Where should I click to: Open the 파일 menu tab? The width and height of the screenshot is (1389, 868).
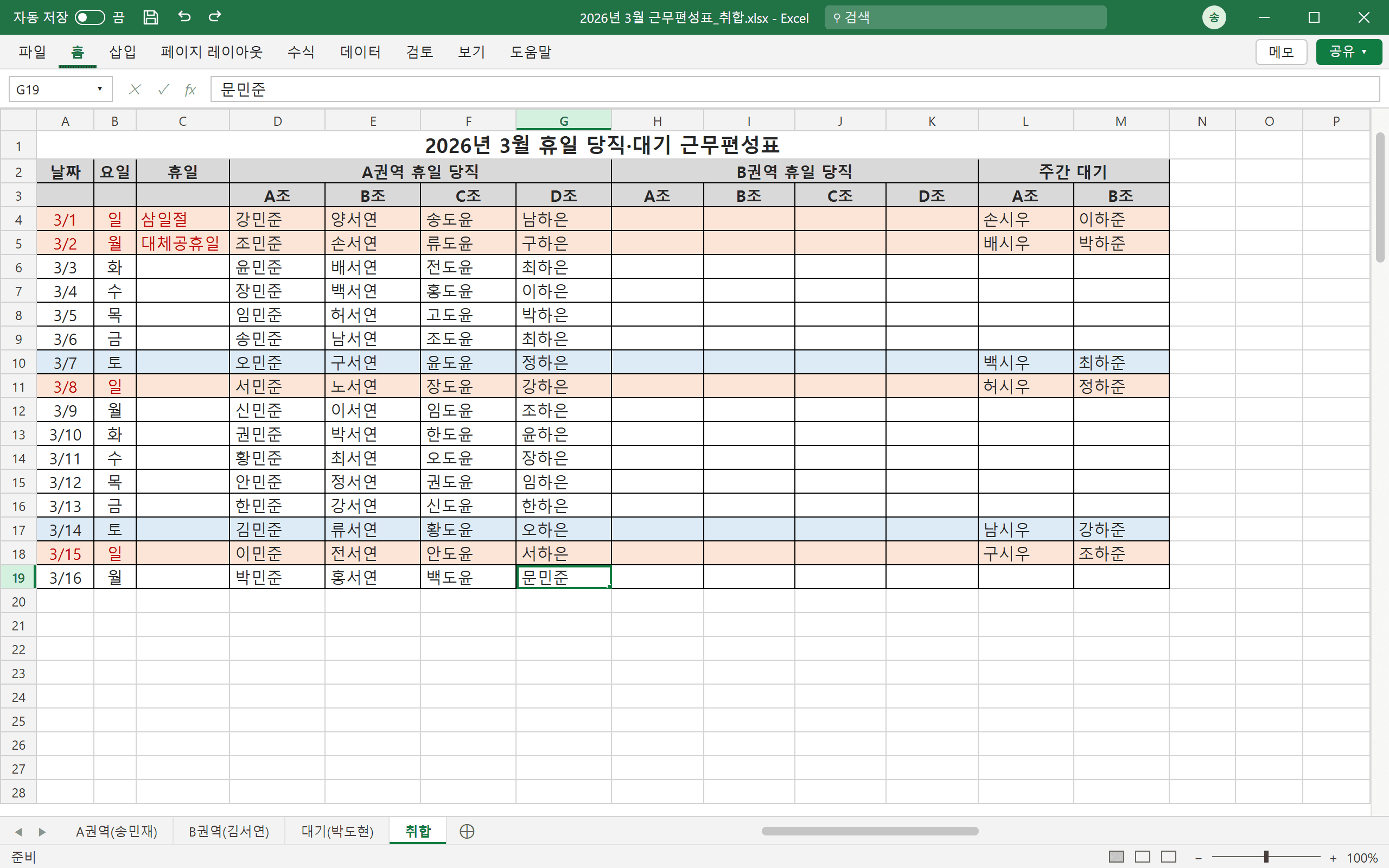point(32,52)
